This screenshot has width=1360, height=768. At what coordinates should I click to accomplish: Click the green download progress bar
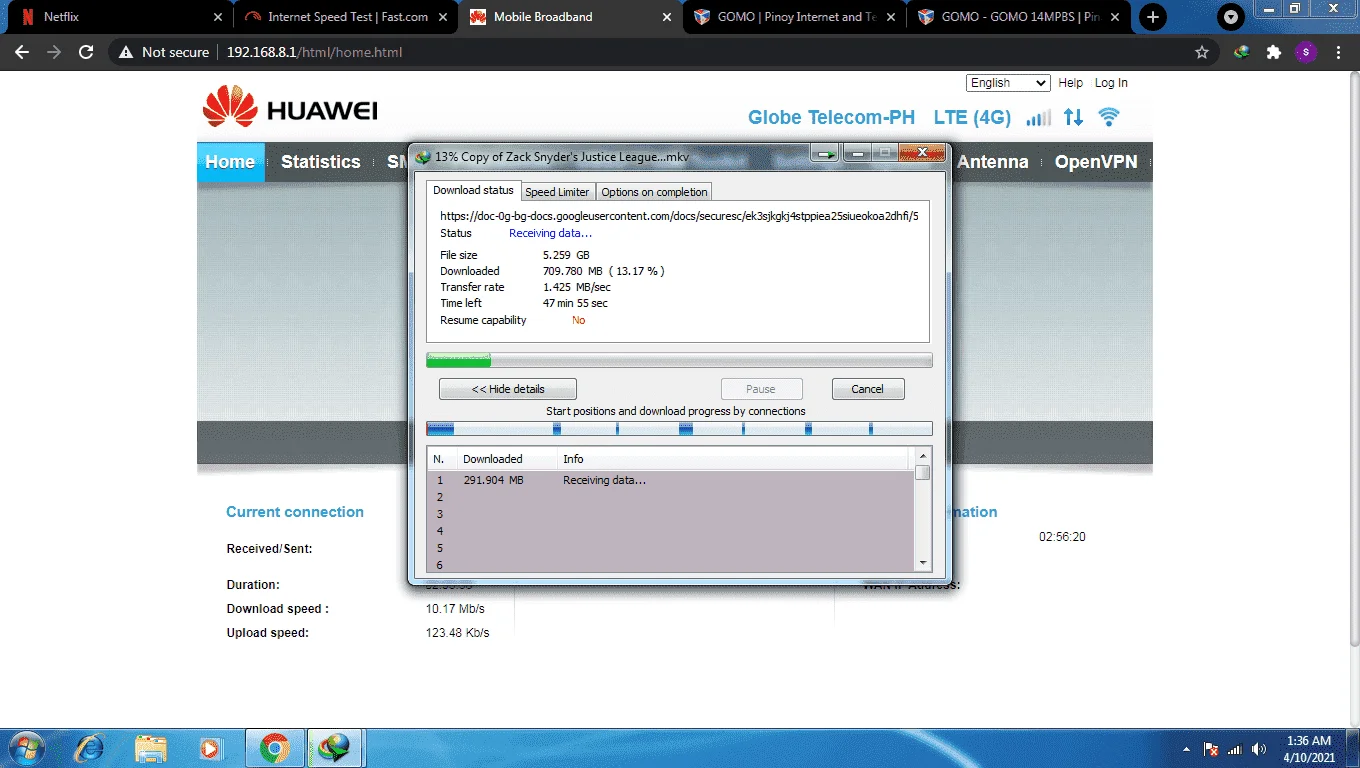(x=679, y=360)
